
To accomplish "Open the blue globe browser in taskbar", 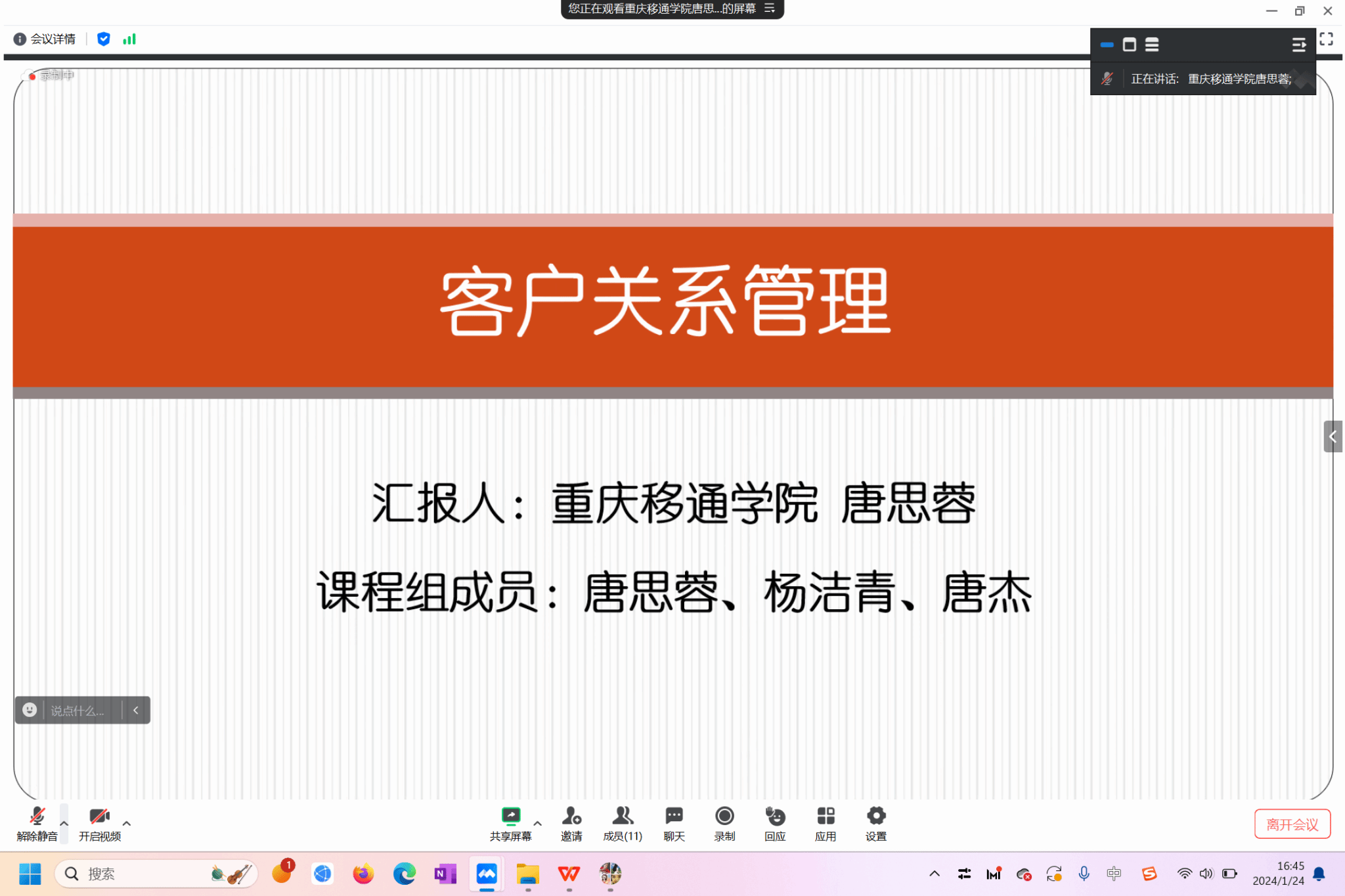I will (322, 874).
